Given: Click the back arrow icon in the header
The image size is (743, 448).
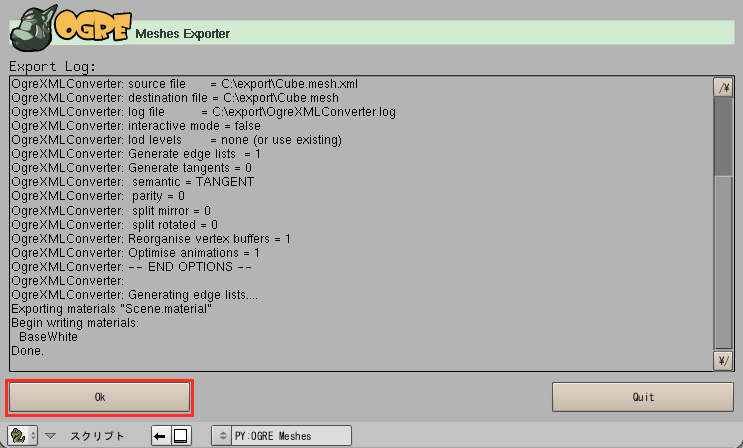Looking at the screenshot, I should (x=161, y=436).
